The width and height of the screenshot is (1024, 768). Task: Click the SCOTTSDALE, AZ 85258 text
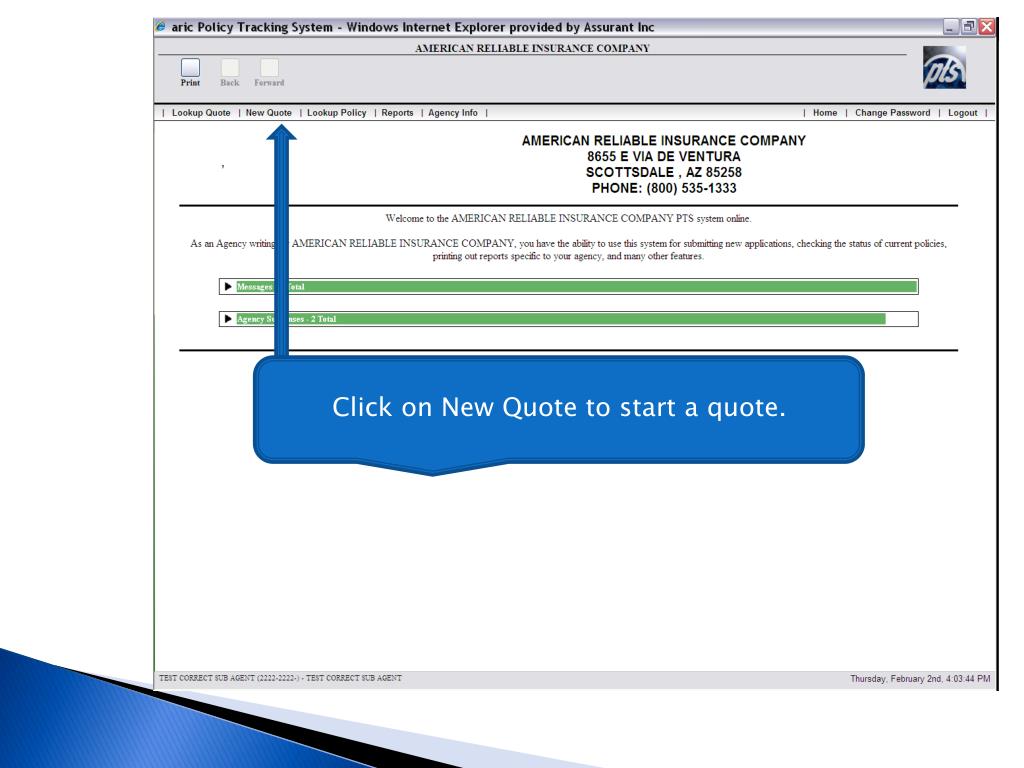(664, 172)
